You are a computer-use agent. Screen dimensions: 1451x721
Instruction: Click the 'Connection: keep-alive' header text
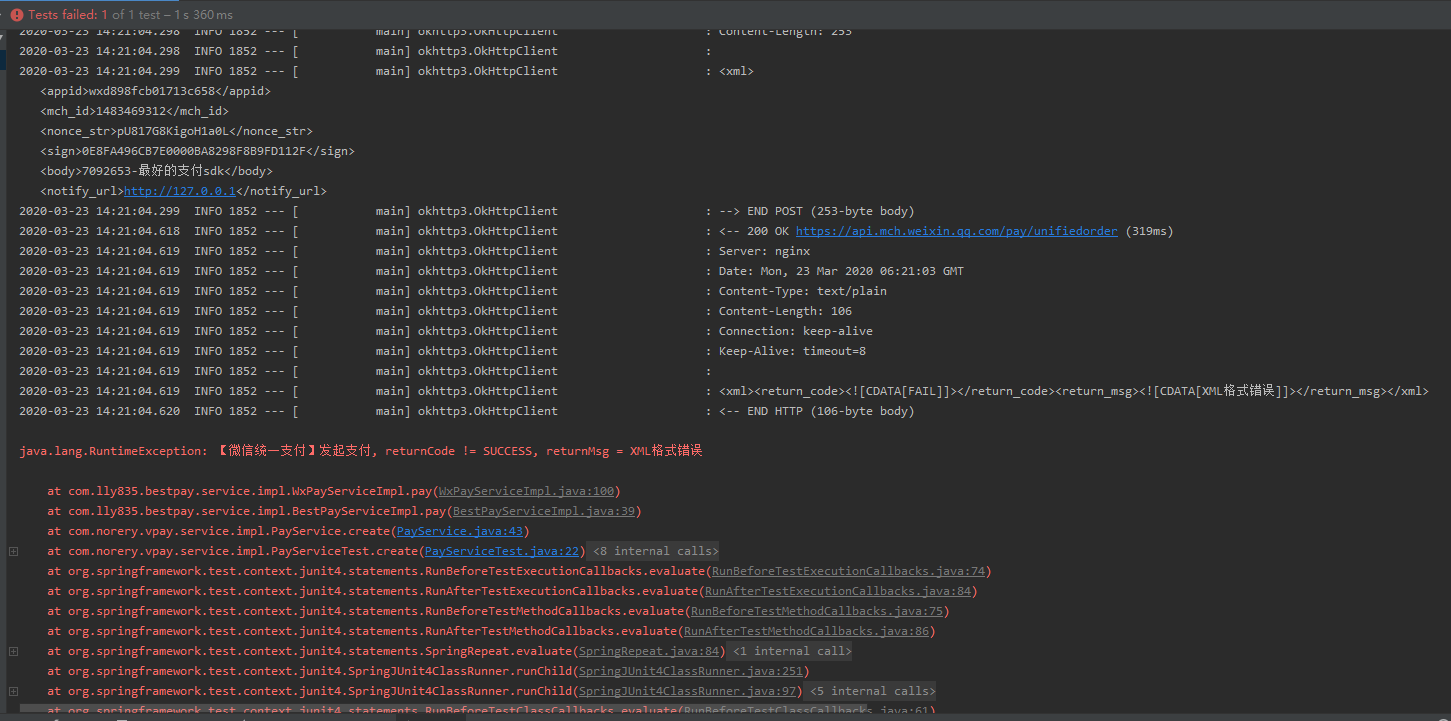coord(795,331)
